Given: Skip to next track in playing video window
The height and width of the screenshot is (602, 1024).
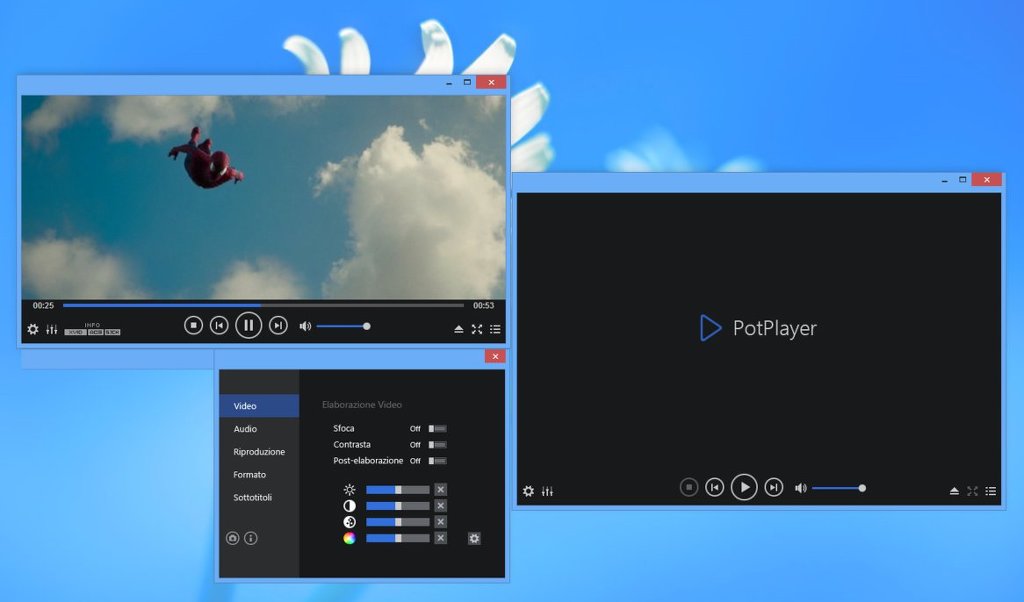Looking at the screenshot, I should point(278,325).
